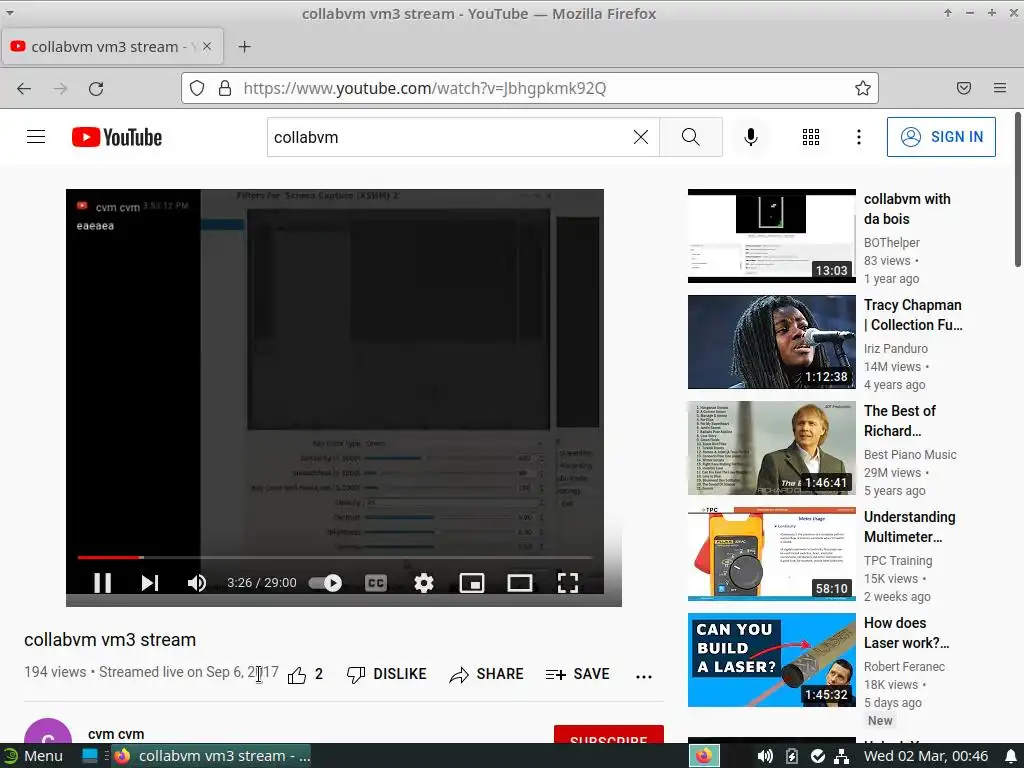The width and height of the screenshot is (1024, 768).
Task: Mute the video player volume
Action: pos(197,583)
